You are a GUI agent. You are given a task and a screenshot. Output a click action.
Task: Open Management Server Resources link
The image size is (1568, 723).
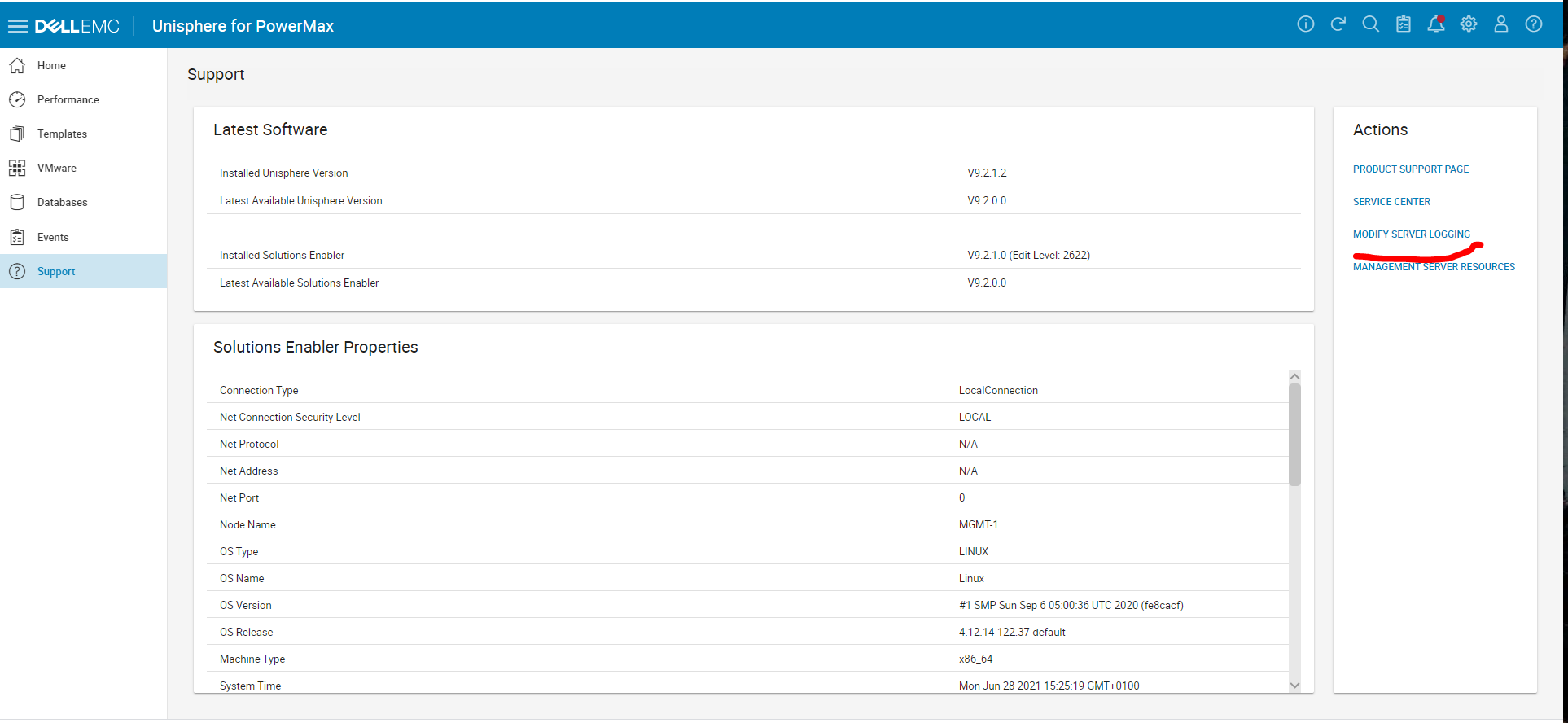[1434, 267]
